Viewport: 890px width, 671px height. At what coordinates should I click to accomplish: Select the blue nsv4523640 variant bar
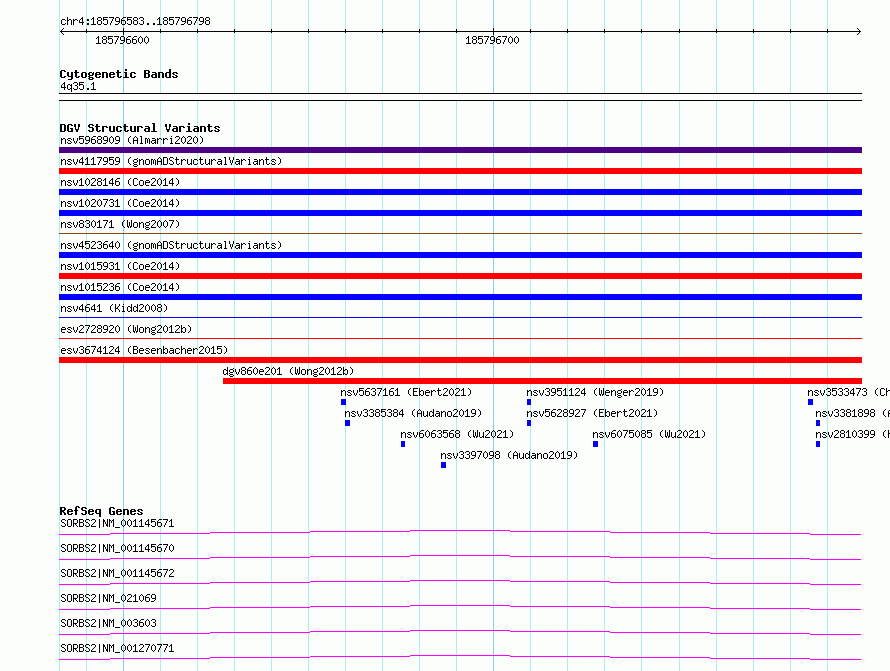[x=460, y=255]
